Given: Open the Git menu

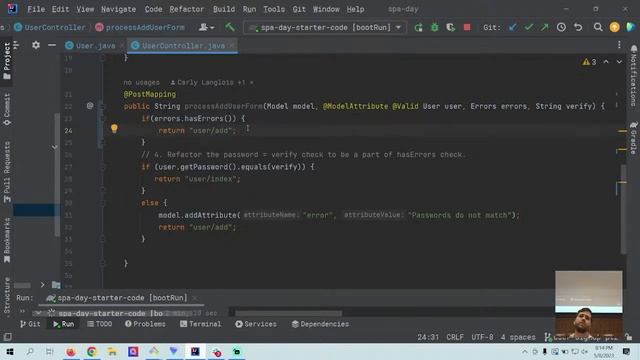Looking at the screenshot, I should [299, 9].
